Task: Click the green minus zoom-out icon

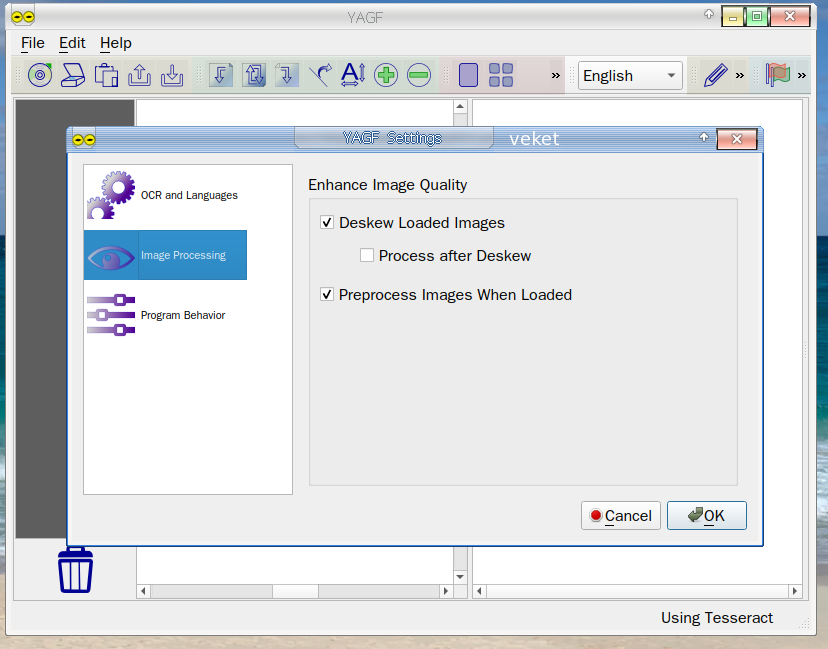Action: point(419,75)
